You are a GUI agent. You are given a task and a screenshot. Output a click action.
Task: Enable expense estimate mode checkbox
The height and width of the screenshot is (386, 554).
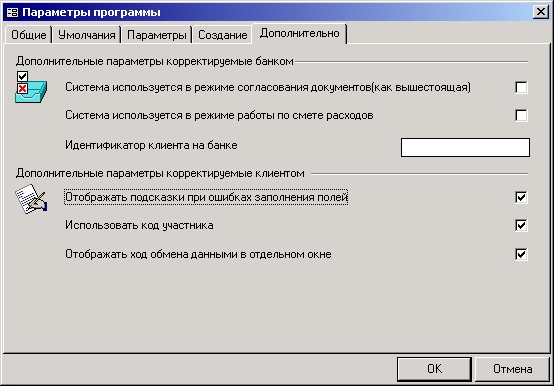coord(521,115)
